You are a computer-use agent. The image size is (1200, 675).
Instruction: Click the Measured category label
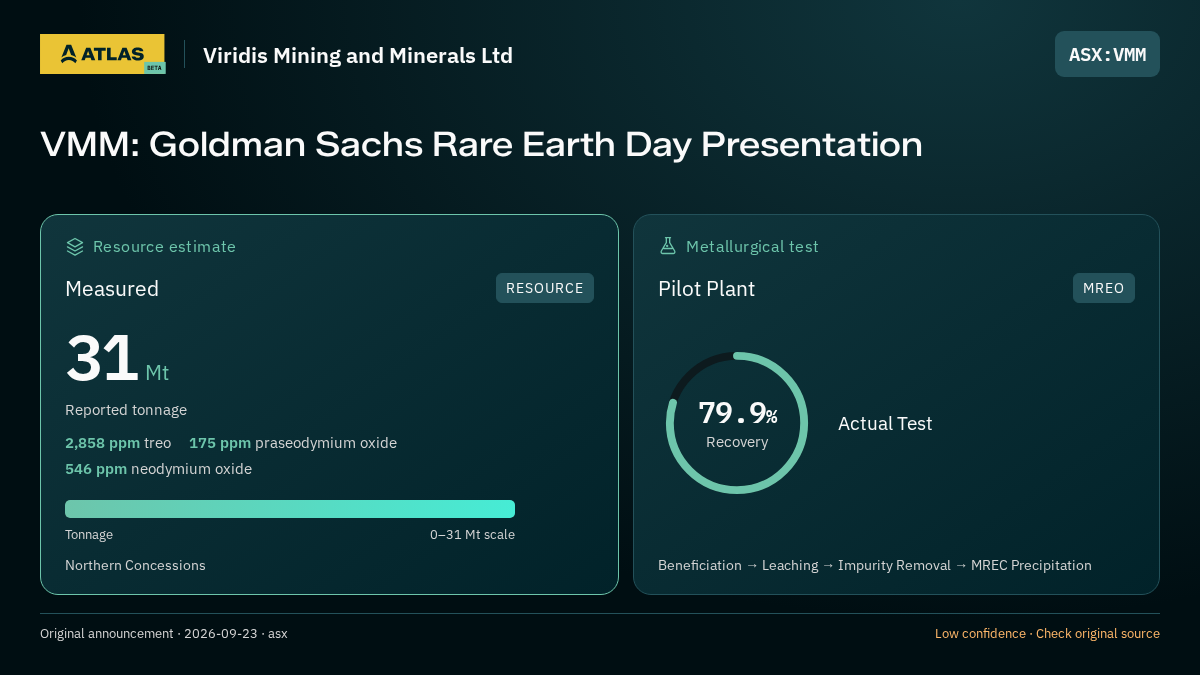click(112, 289)
